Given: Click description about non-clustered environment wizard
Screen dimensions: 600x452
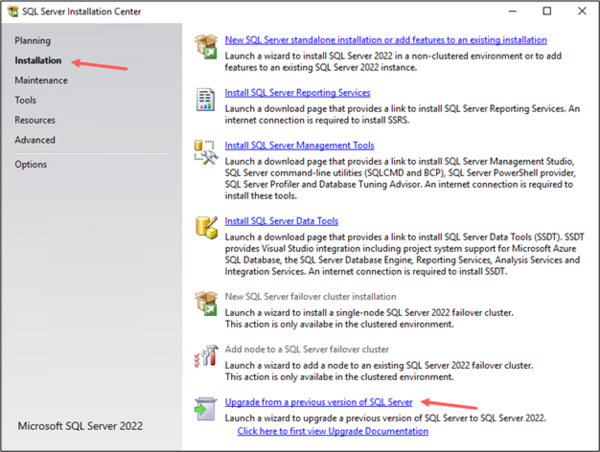Looking at the screenshot, I should 393,62.
